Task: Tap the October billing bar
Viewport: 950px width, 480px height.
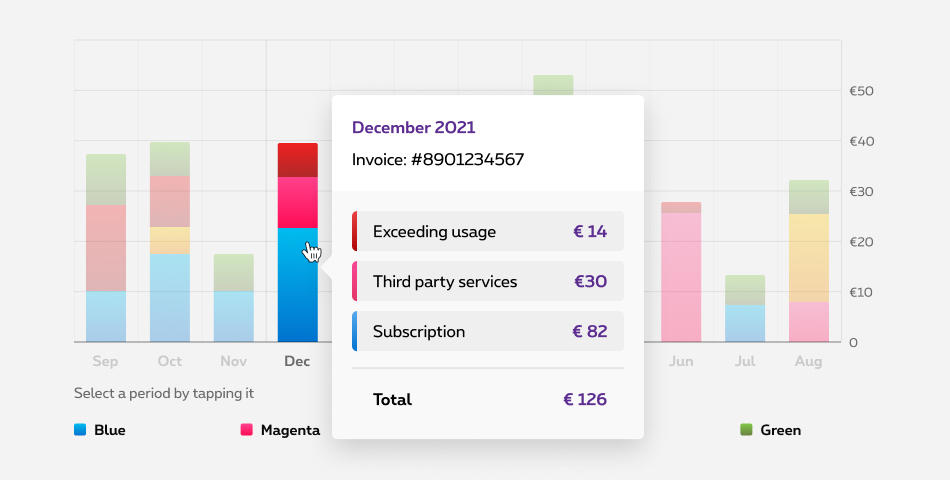Action: [170, 243]
